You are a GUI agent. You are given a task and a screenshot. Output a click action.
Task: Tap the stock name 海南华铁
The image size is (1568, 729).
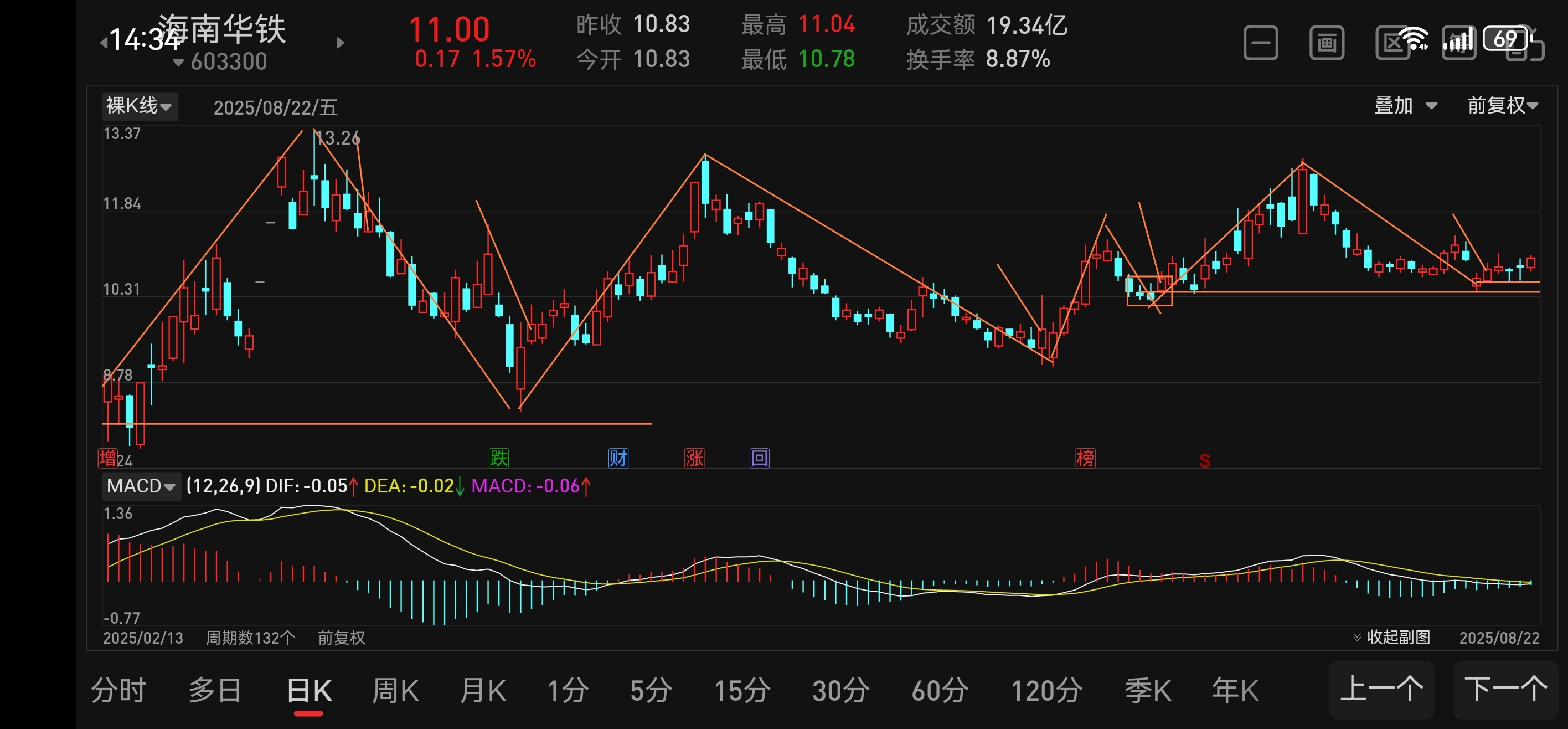coord(222,28)
